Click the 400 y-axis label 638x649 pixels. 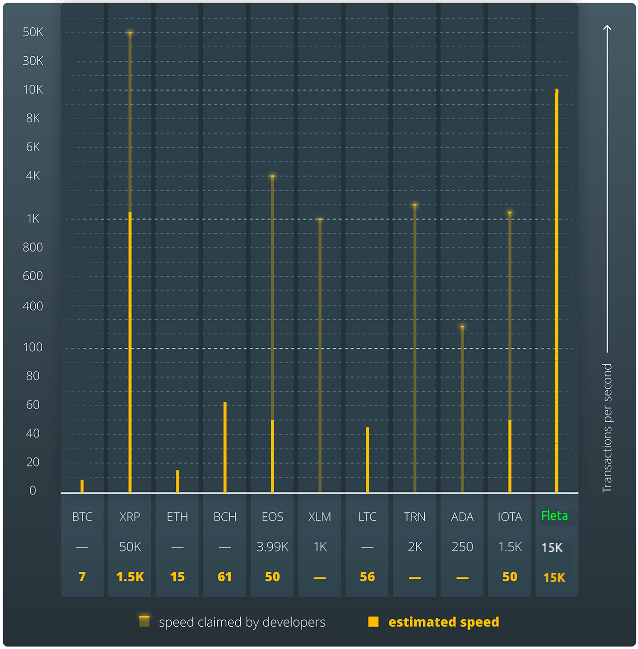pos(33,306)
